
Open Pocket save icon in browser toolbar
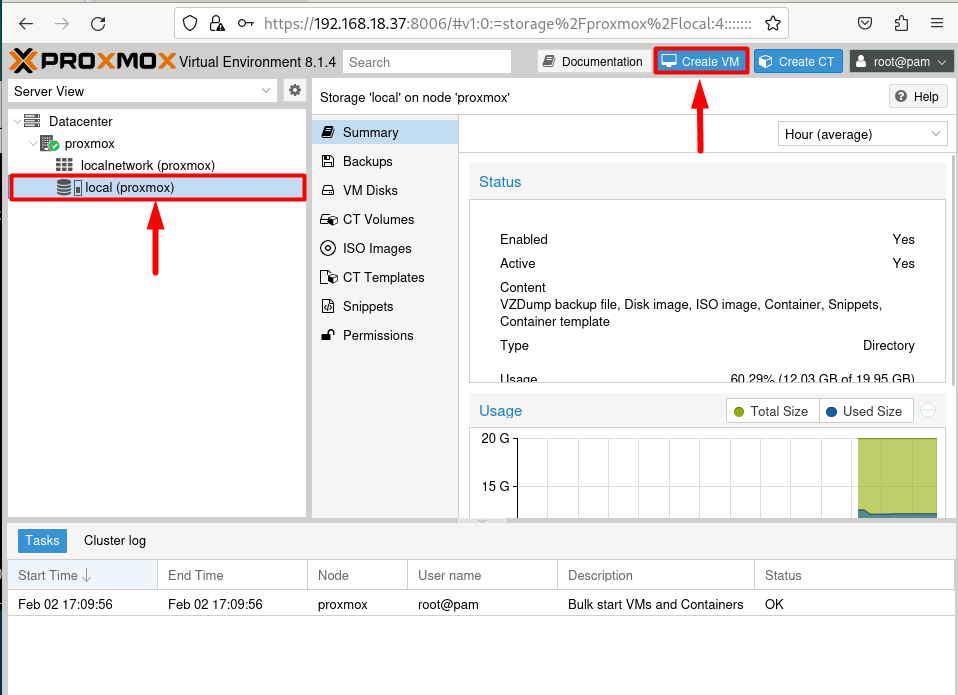coord(865,24)
